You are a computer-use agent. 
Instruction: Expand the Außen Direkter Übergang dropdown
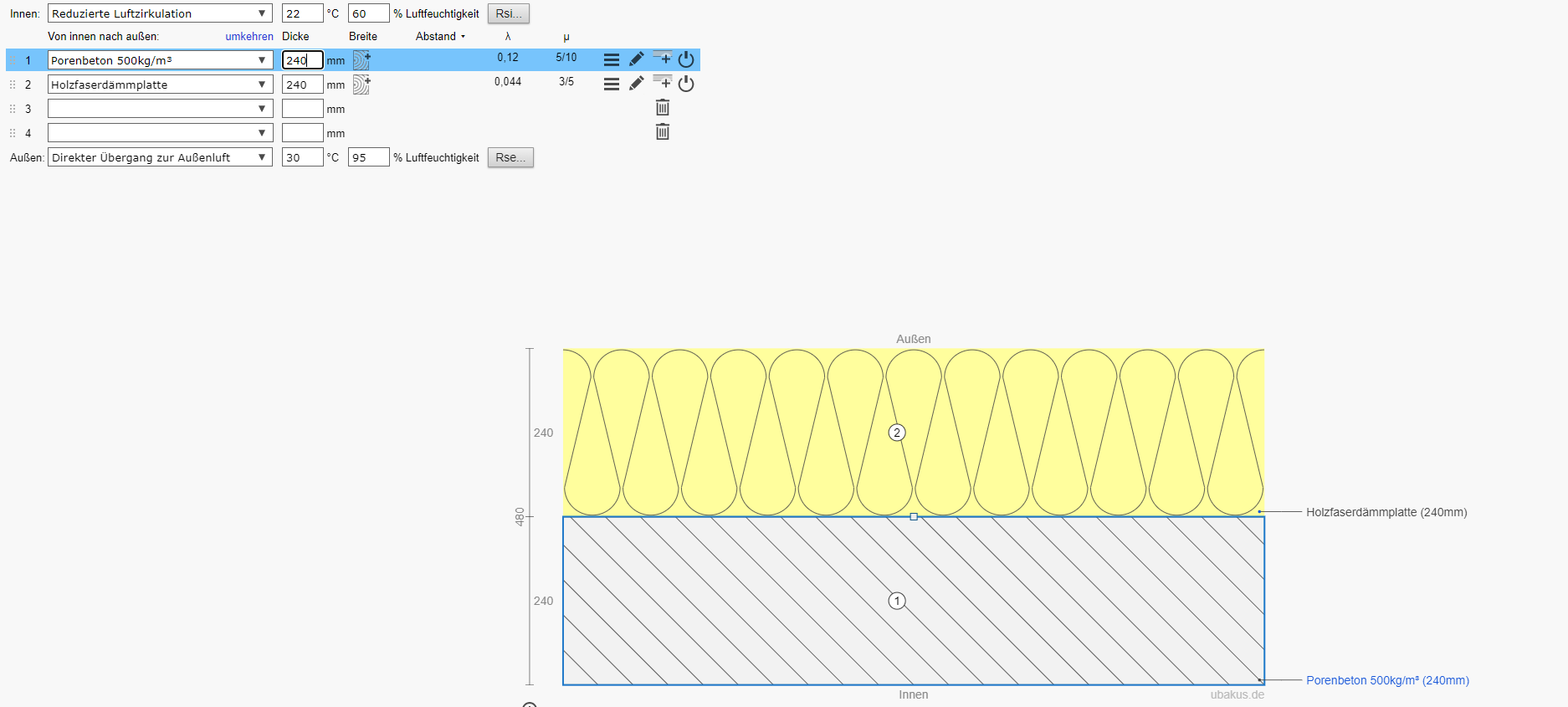(x=160, y=157)
